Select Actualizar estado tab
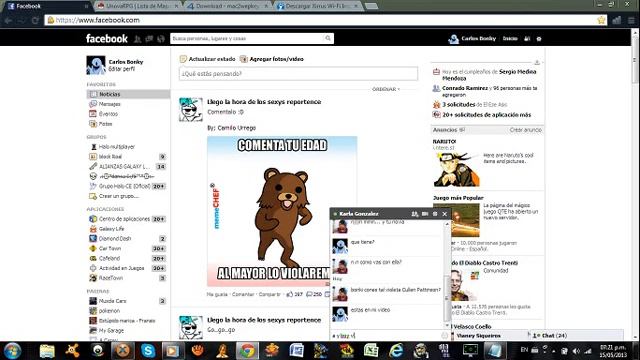 click(208, 59)
